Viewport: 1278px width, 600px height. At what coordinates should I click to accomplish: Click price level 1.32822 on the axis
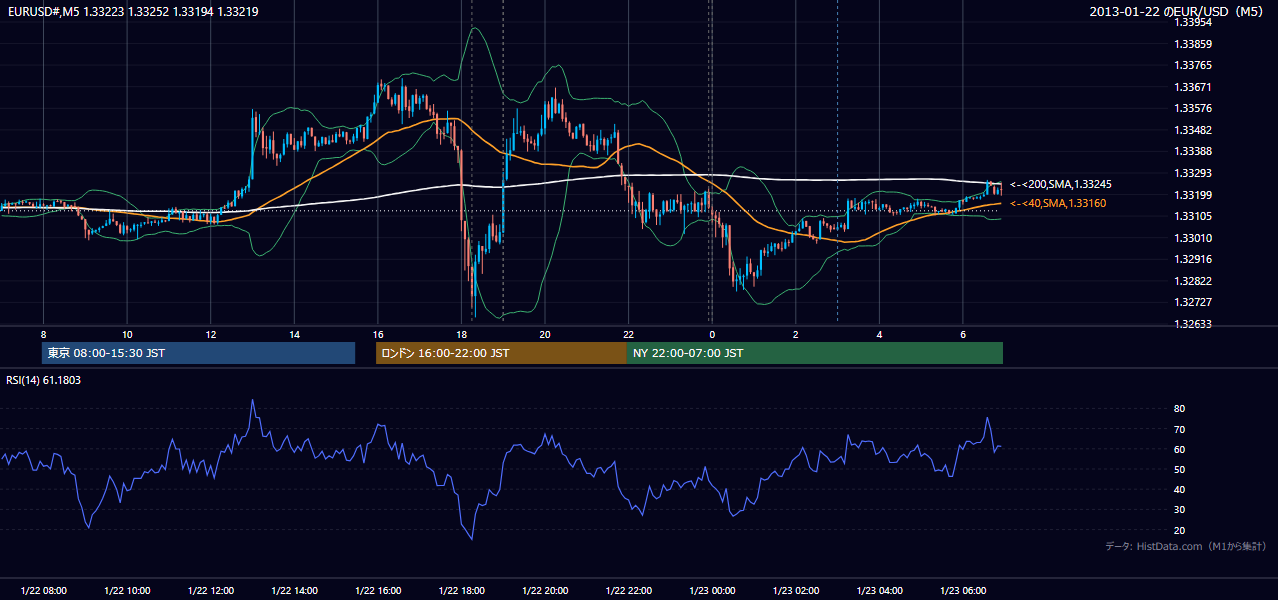click(1193, 281)
